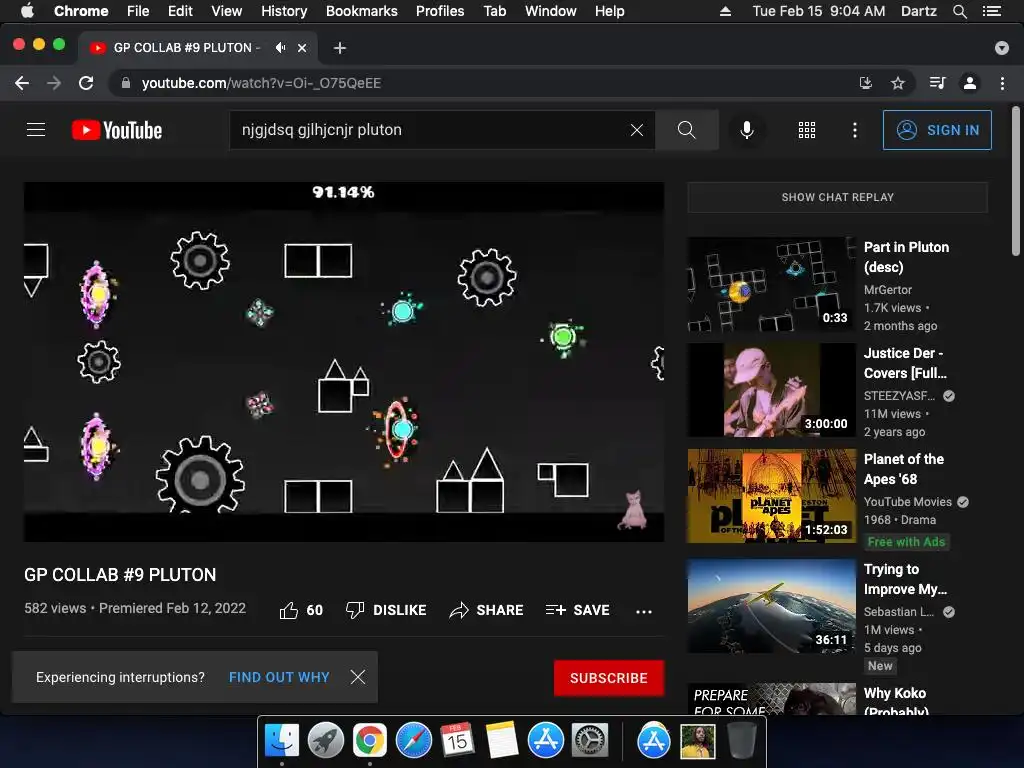Screen dimensions: 1024x768
Task: Dislike the video with the thumbs-down button
Action: point(386,610)
